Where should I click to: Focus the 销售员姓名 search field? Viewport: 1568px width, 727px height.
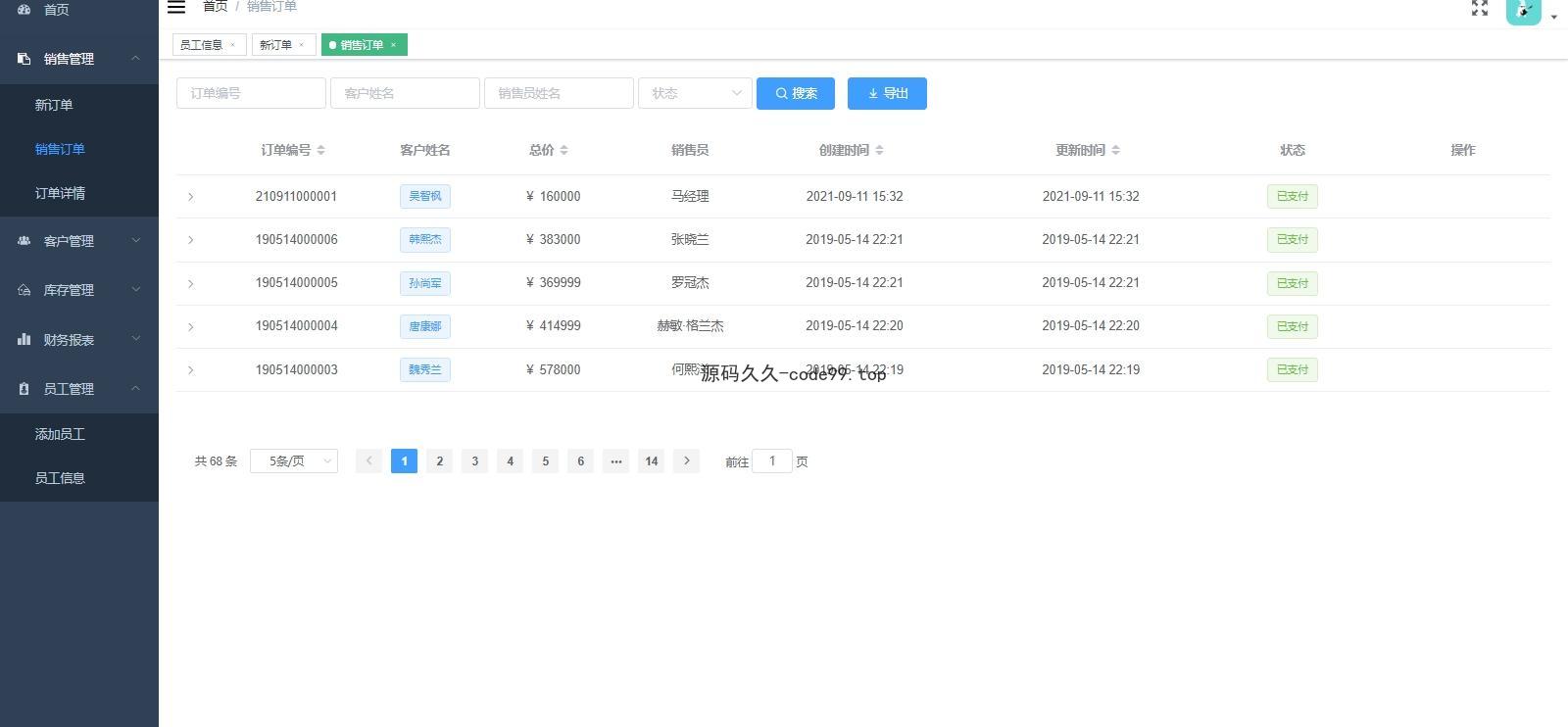click(x=559, y=93)
